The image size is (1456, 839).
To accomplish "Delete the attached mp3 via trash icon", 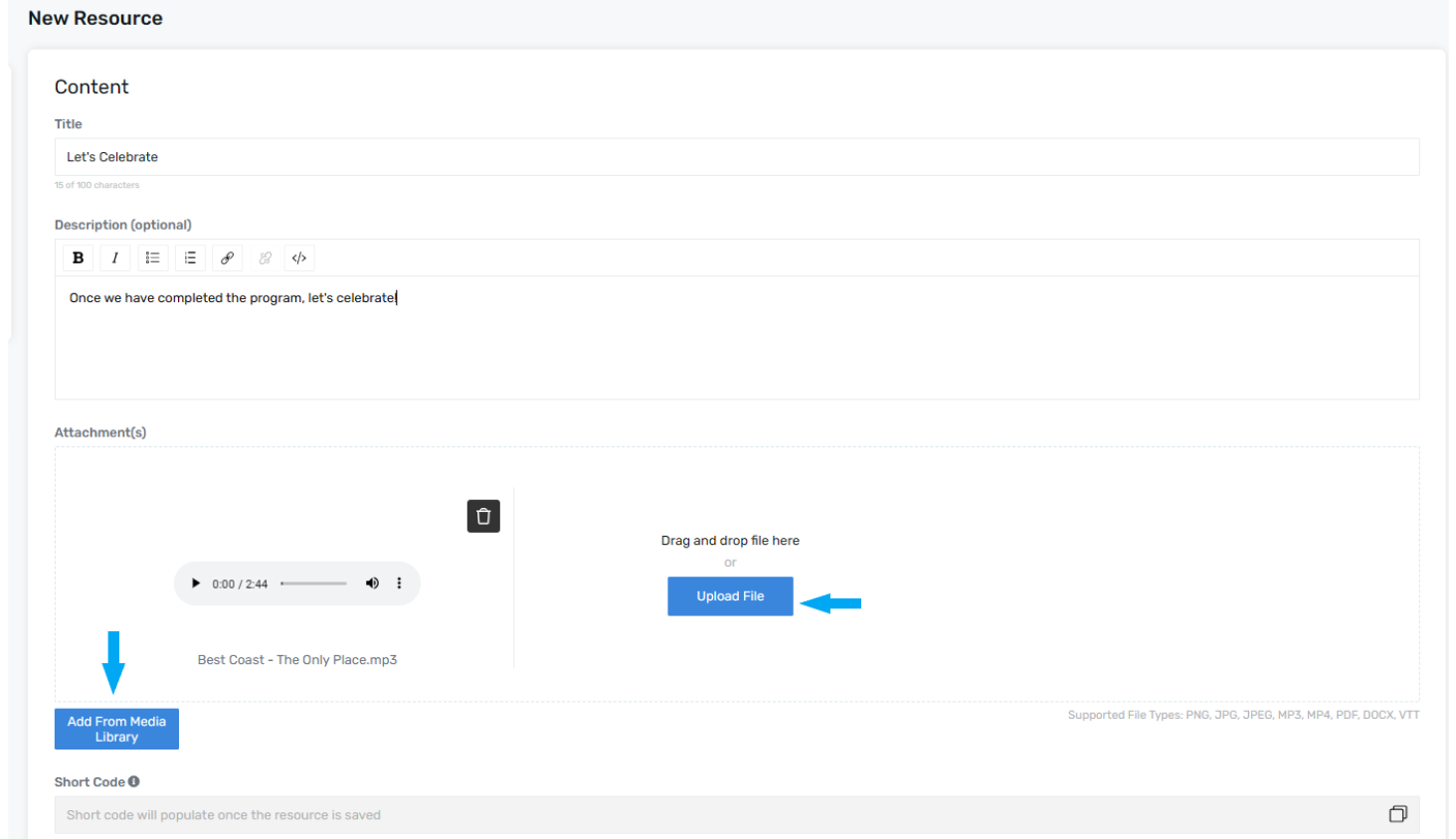I will [x=483, y=516].
